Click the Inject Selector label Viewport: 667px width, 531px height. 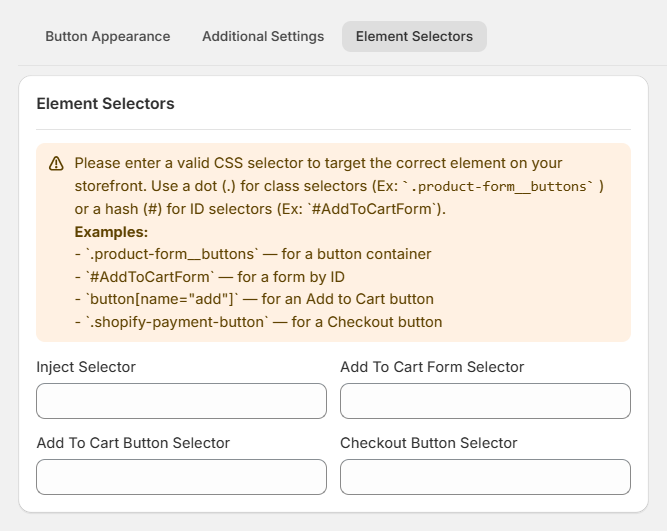click(x=86, y=367)
